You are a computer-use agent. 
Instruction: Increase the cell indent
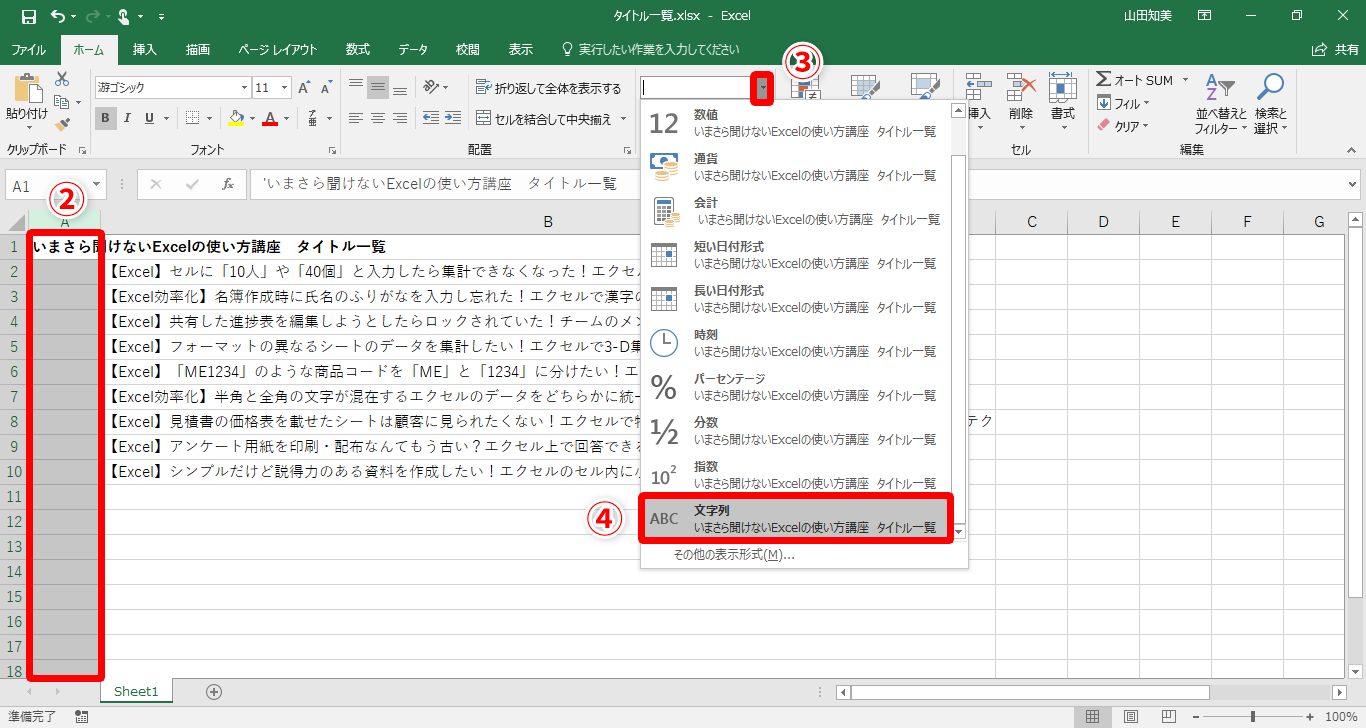tap(453, 118)
